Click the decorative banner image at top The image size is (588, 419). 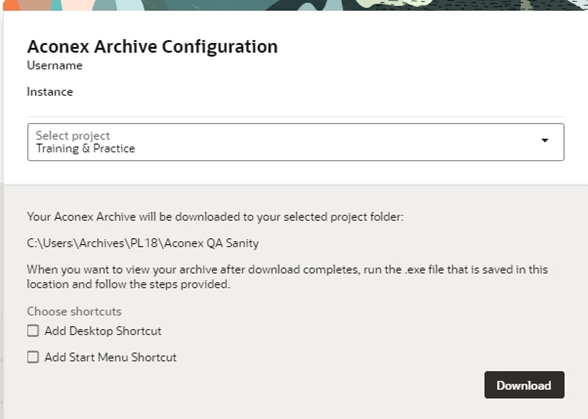(x=296, y=5)
